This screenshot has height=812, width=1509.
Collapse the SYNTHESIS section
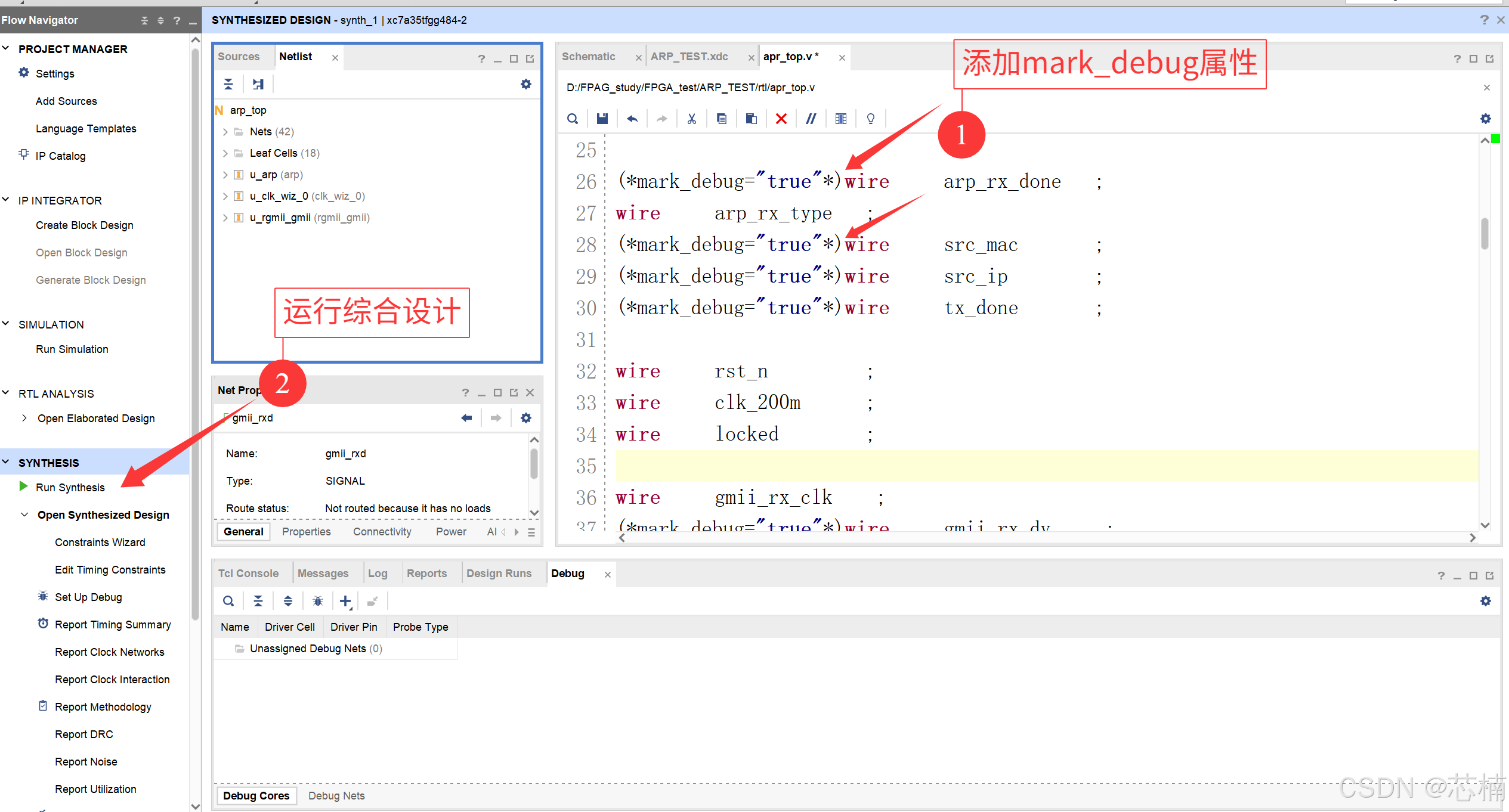point(7,463)
